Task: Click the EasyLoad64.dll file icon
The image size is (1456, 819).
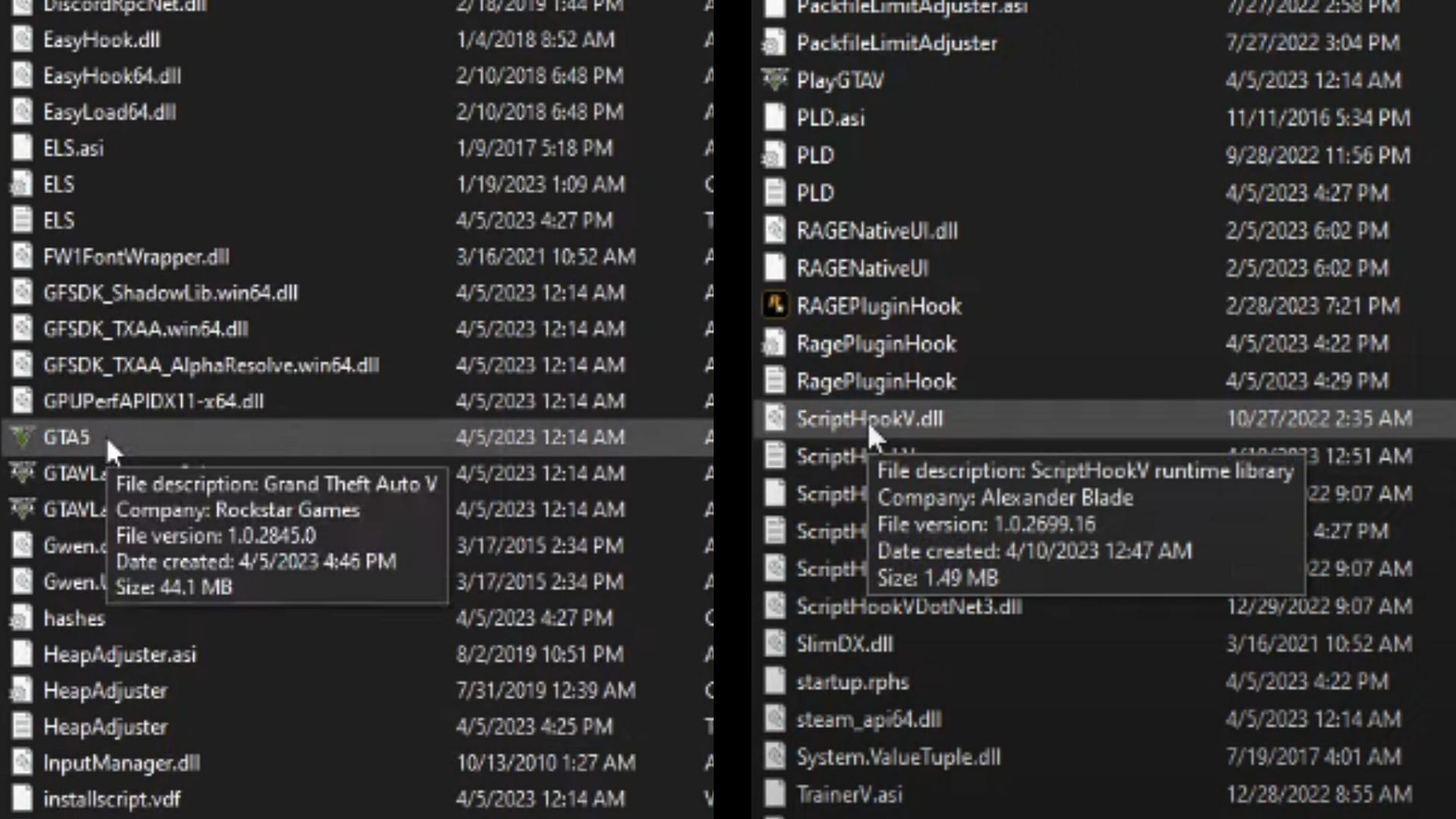Action: tap(23, 112)
